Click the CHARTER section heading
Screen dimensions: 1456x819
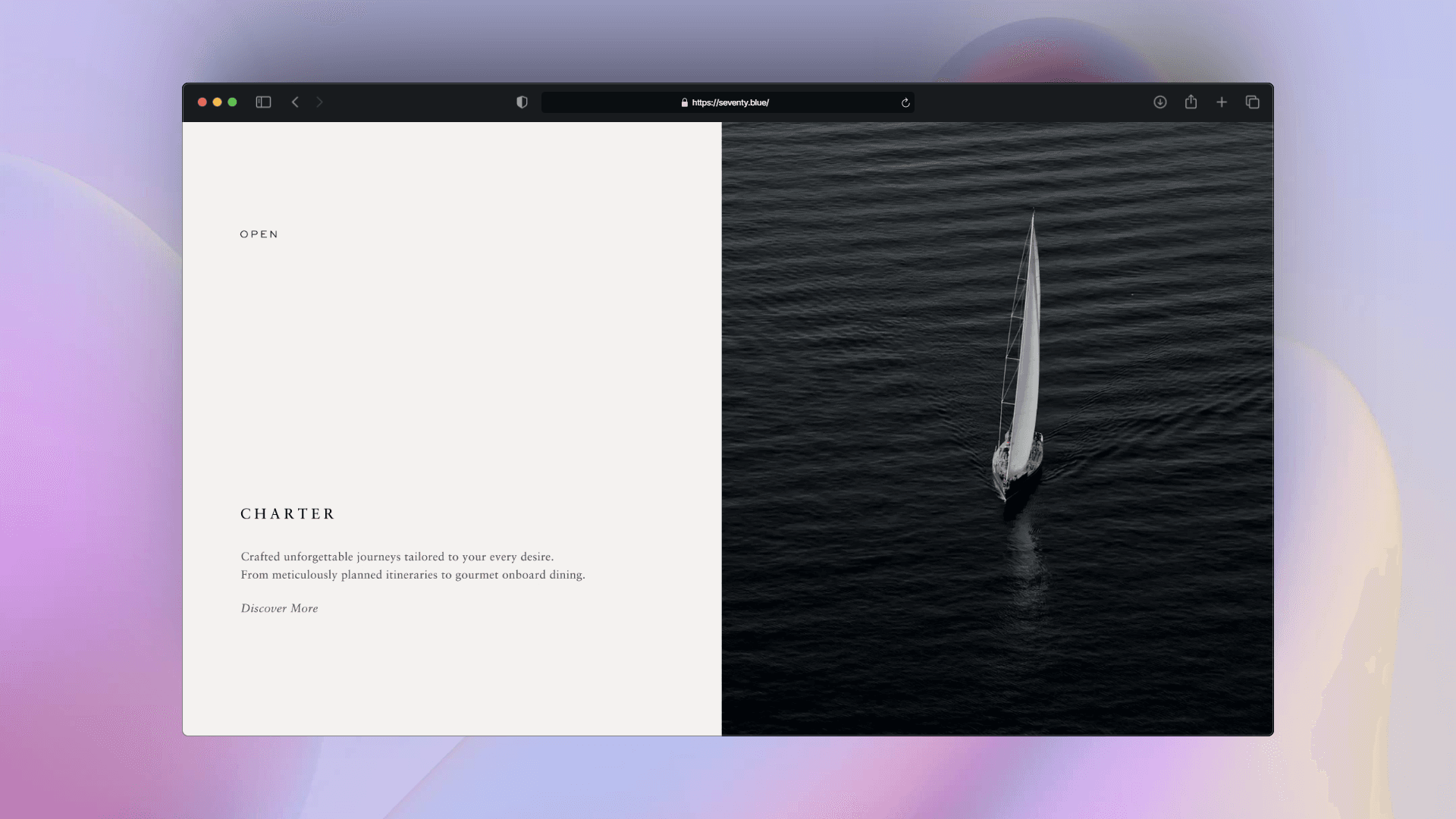[287, 513]
